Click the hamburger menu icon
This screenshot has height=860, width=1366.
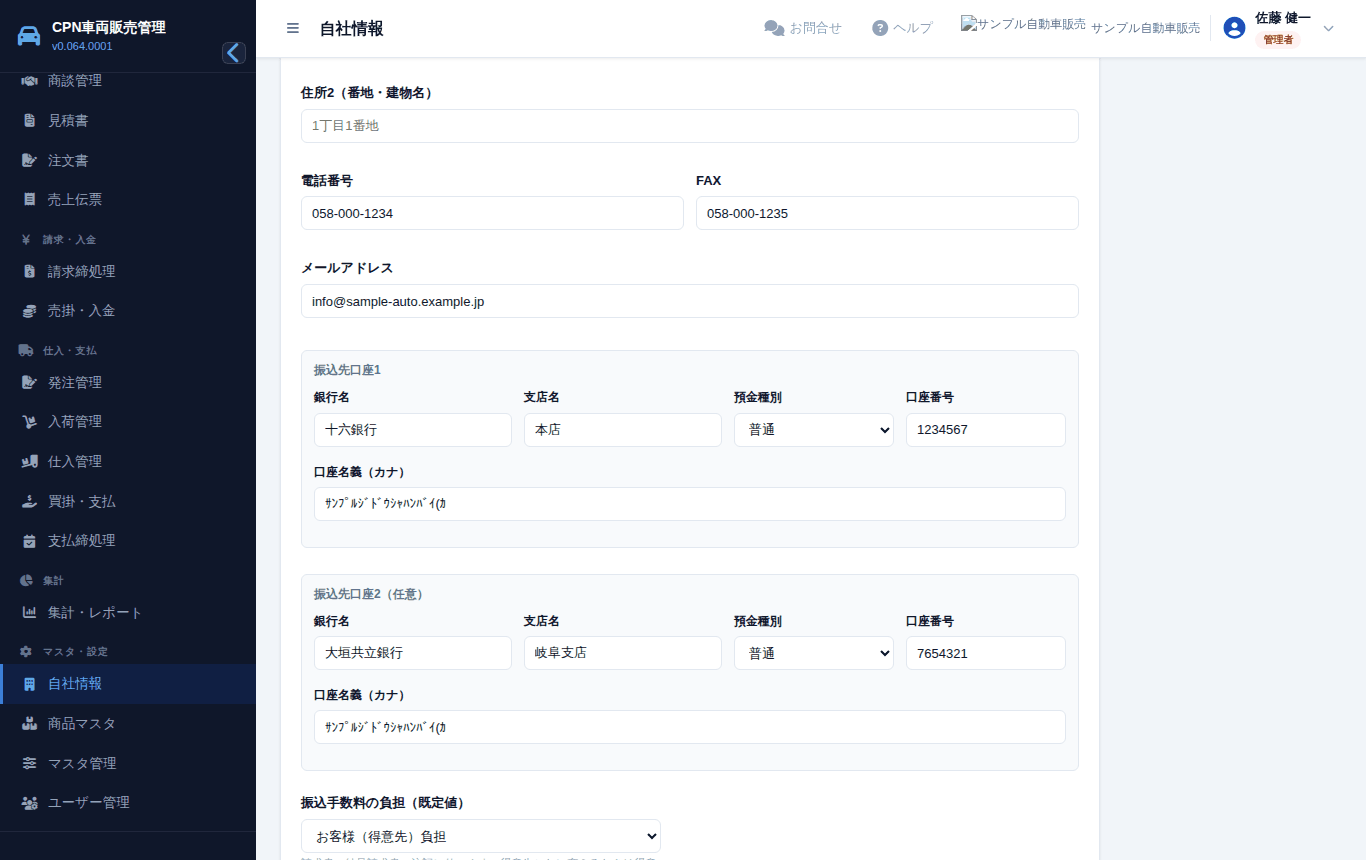[x=293, y=28]
